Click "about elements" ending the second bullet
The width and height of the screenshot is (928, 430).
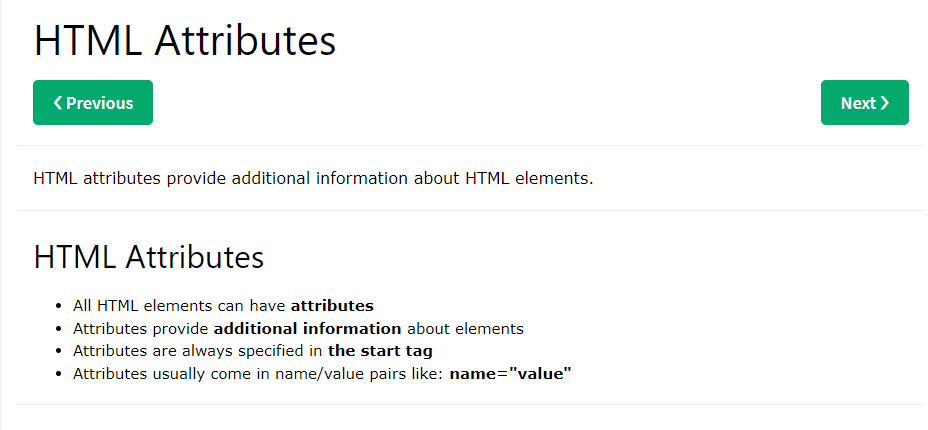pyautogui.click(x=465, y=328)
